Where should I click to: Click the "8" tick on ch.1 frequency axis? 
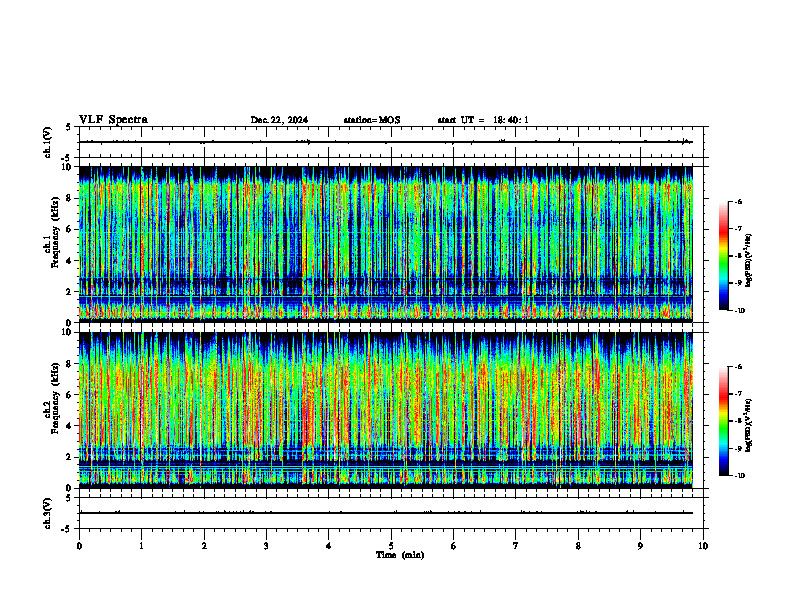click(x=69, y=198)
